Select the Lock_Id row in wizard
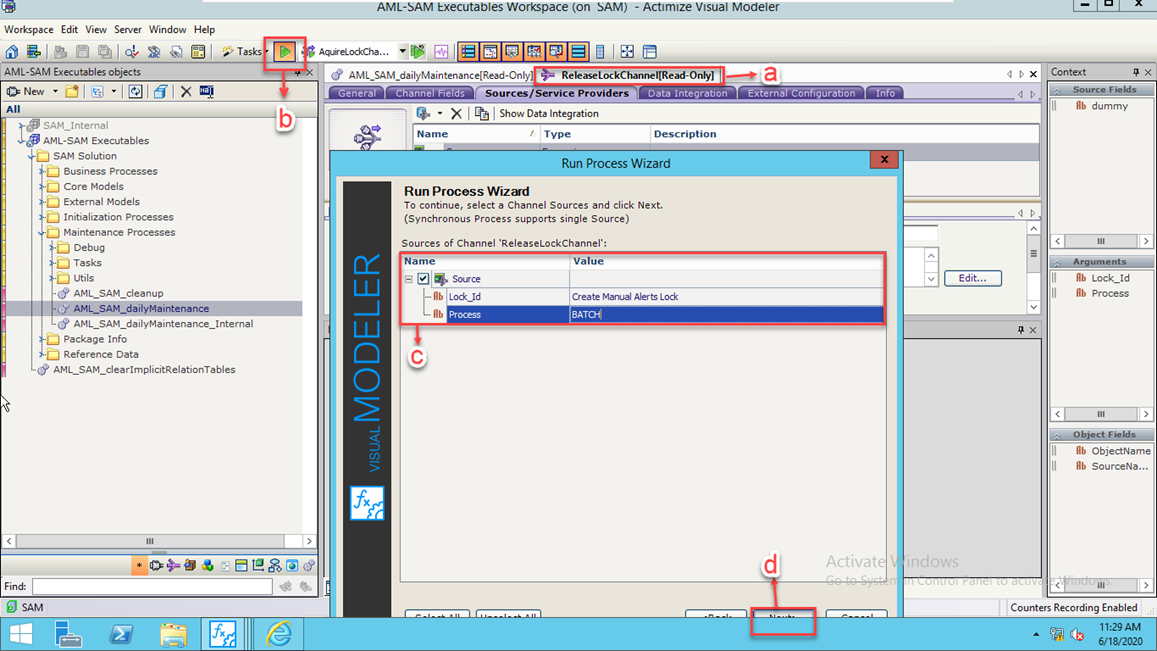 pos(642,297)
